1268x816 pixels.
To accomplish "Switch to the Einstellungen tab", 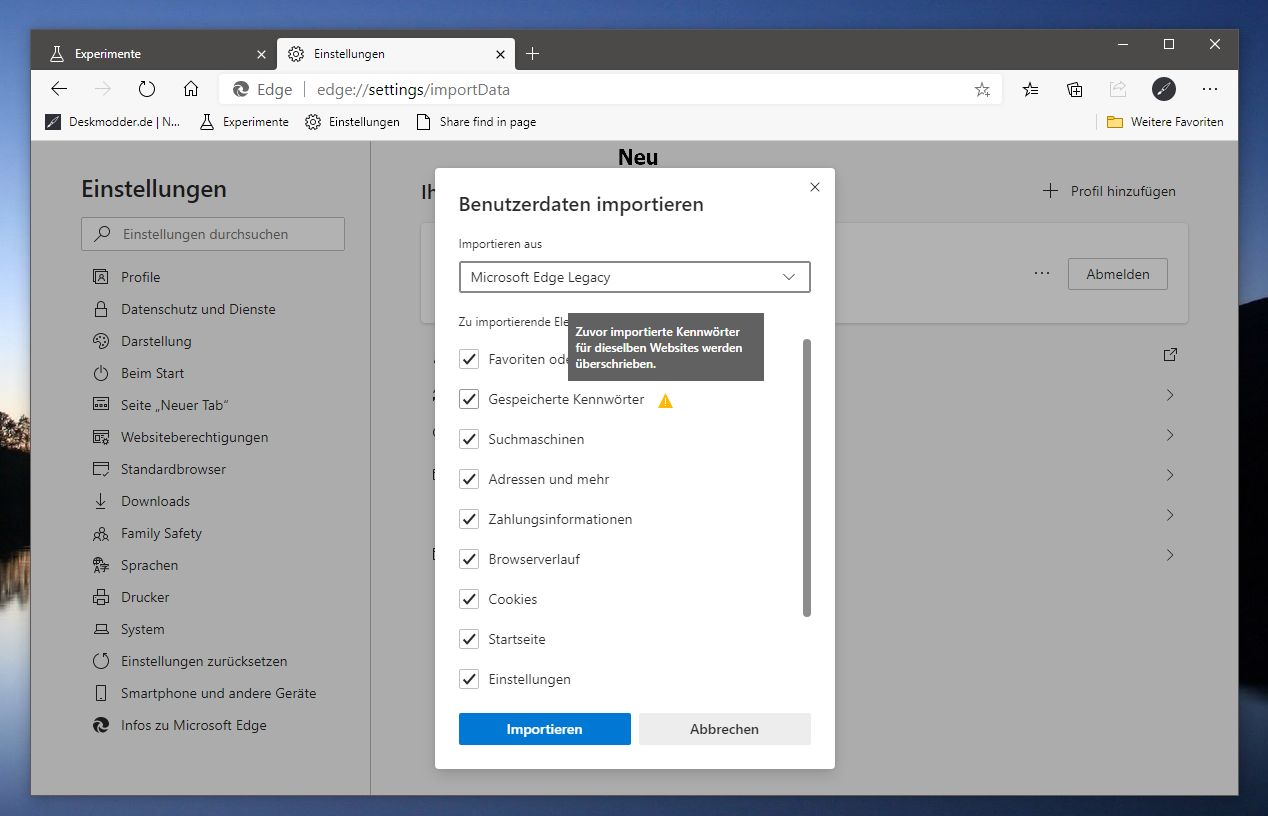I will coord(396,54).
